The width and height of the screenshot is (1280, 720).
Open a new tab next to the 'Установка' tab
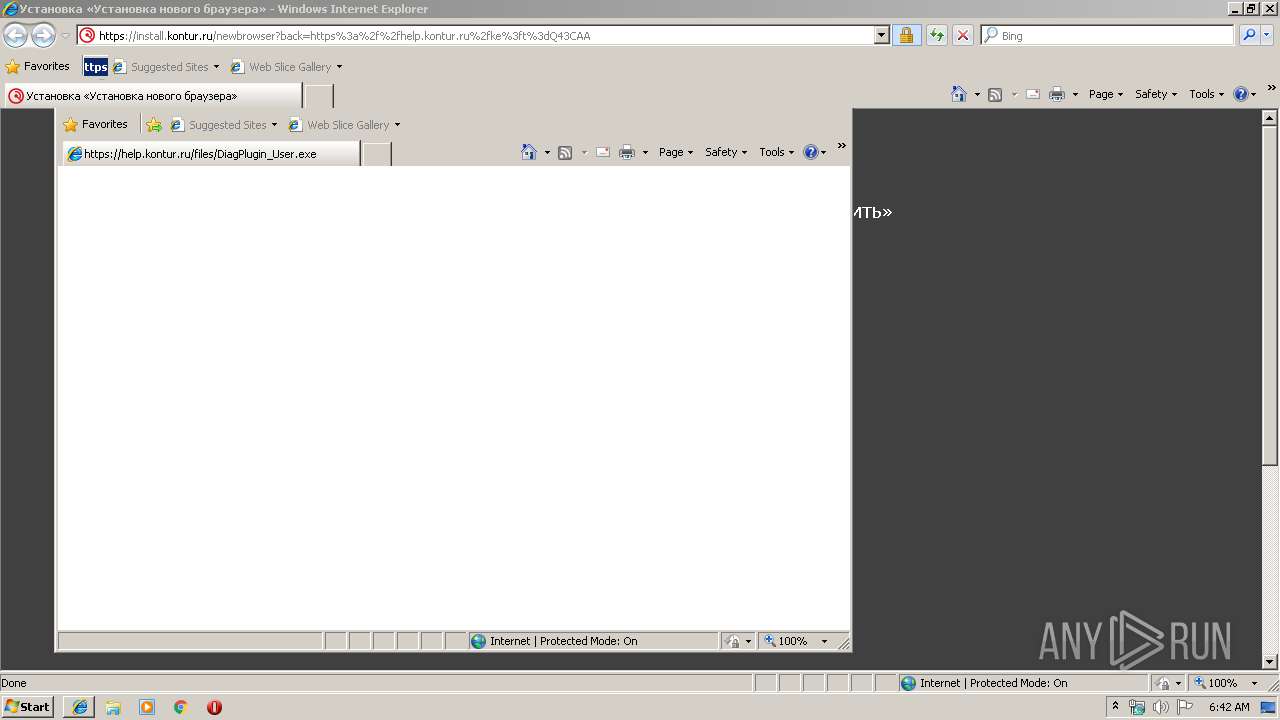click(318, 96)
